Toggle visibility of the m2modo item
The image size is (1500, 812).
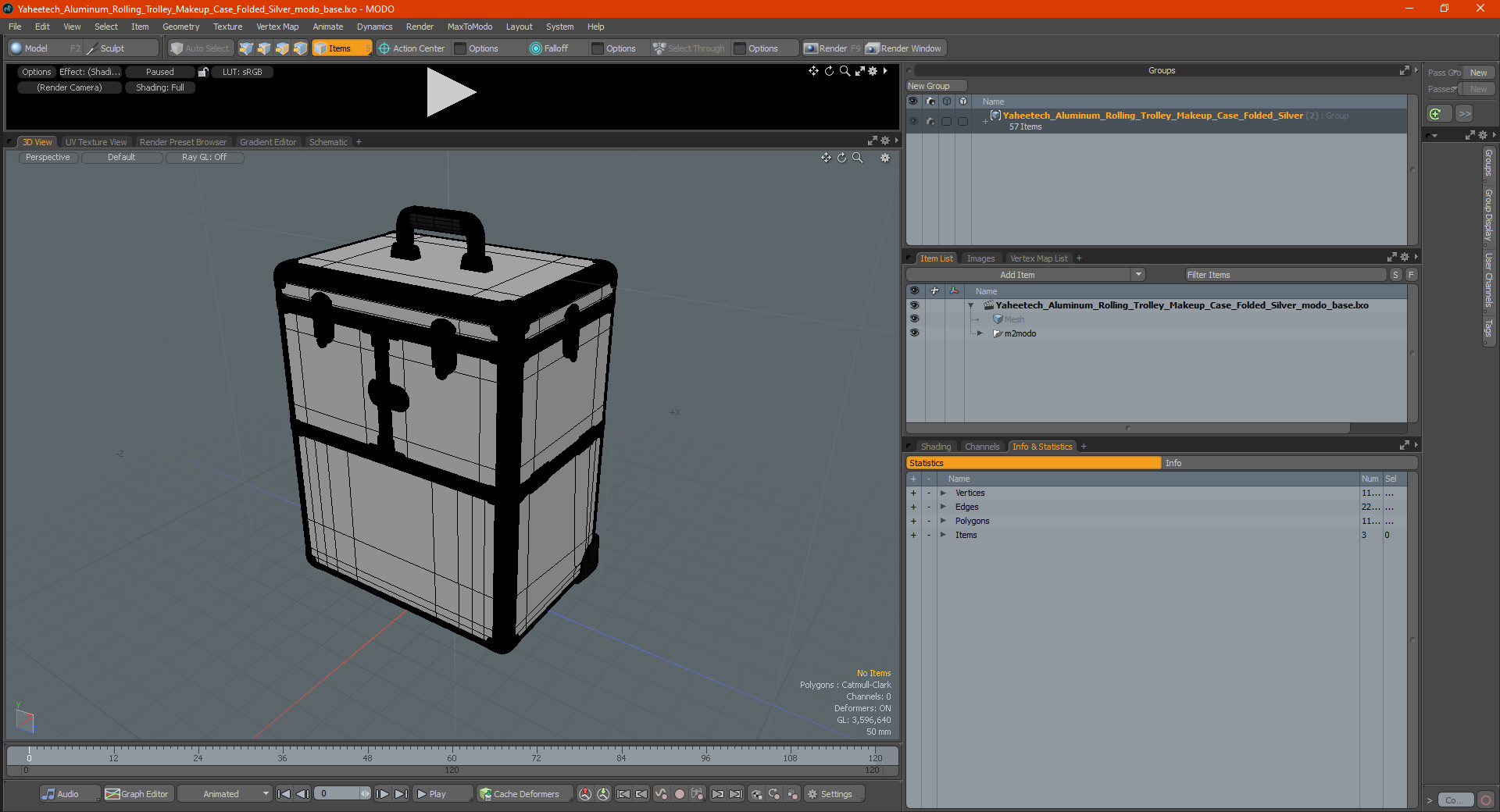914,333
